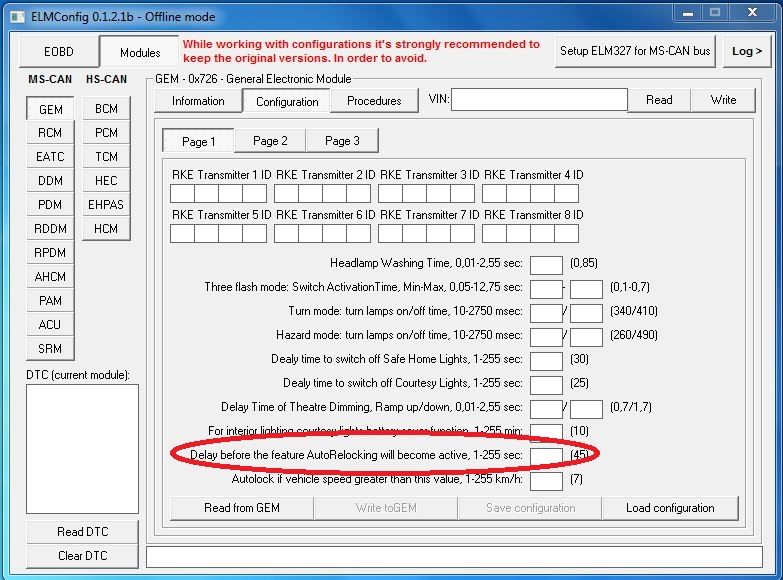Select the PDM module

(x=50, y=205)
